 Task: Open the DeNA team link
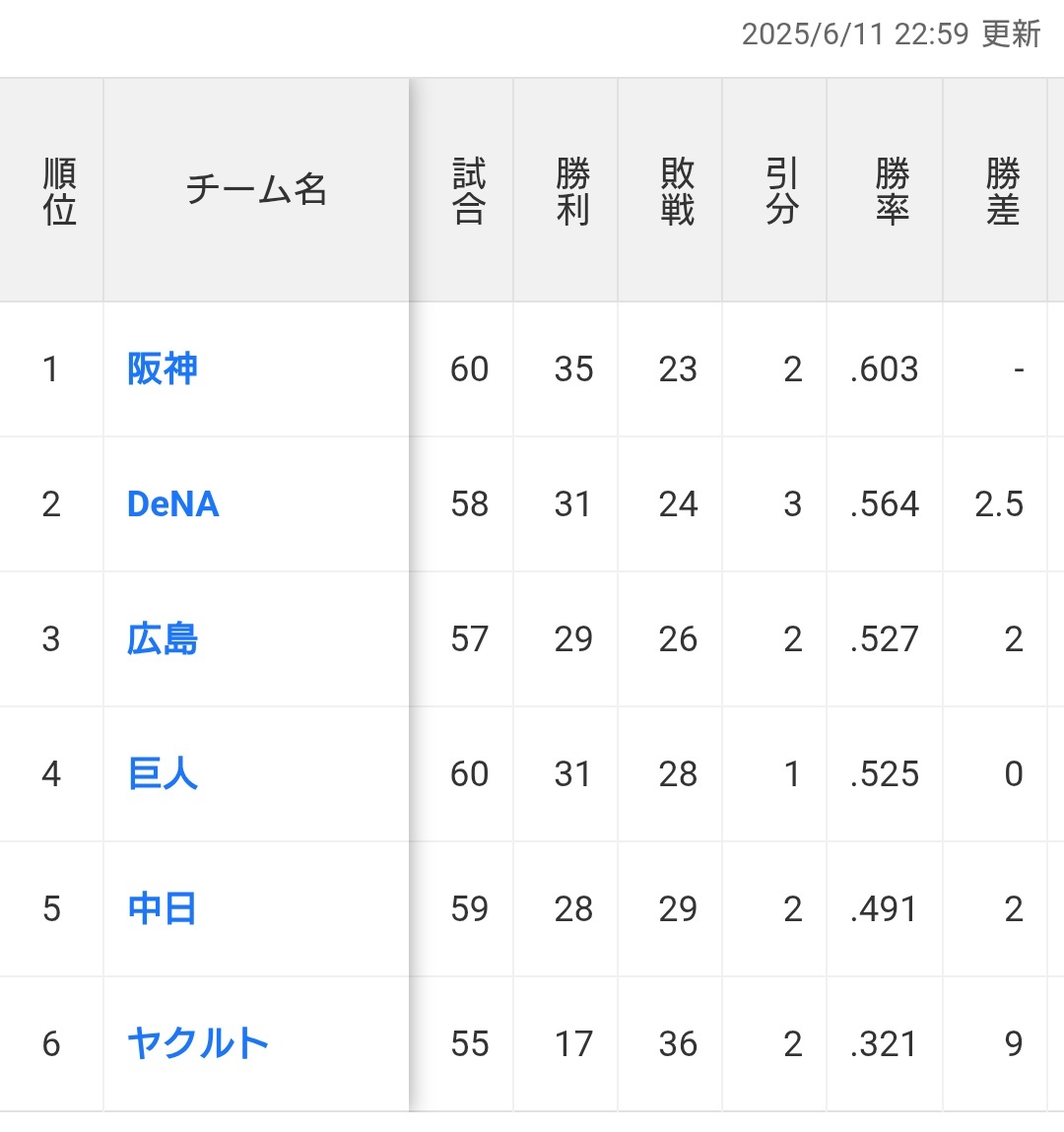[173, 503]
